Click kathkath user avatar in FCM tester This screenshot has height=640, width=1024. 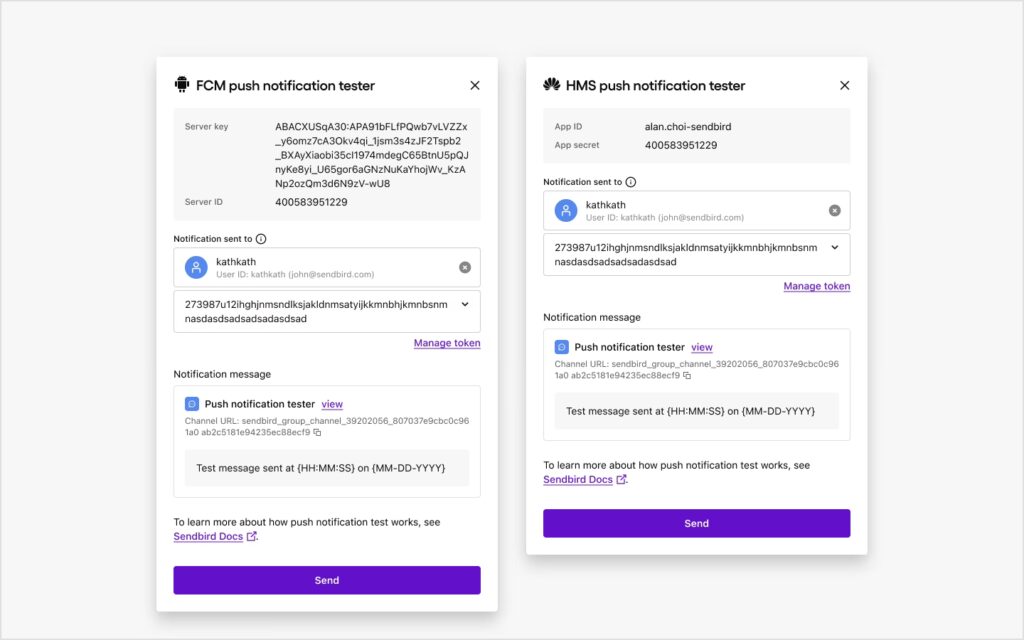click(x=197, y=267)
